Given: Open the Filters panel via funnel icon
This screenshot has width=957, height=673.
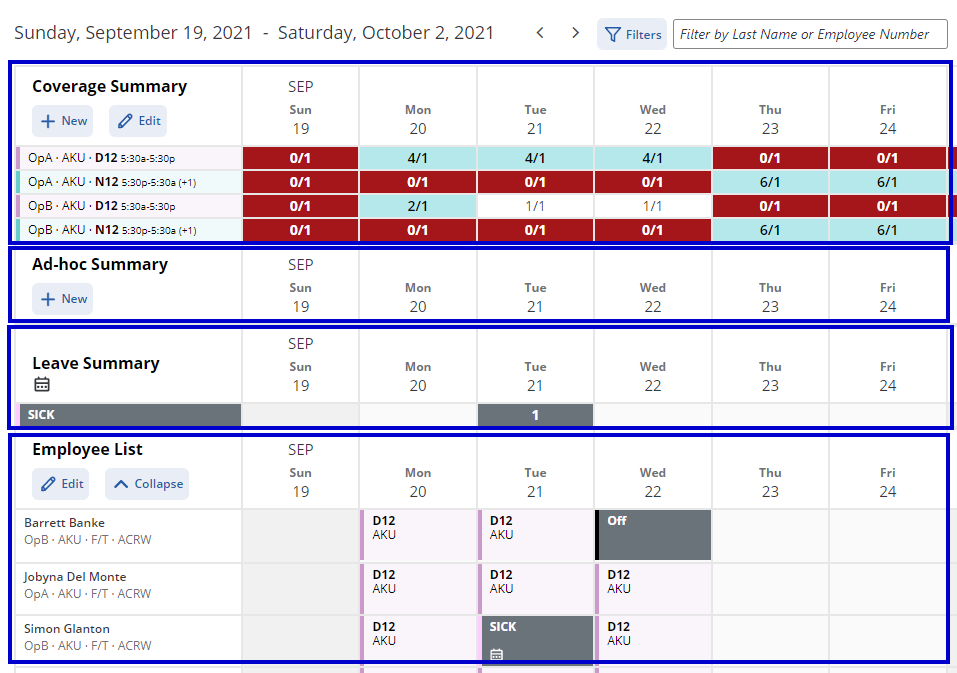Looking at the screenshot, I should (x=614, y=33).
